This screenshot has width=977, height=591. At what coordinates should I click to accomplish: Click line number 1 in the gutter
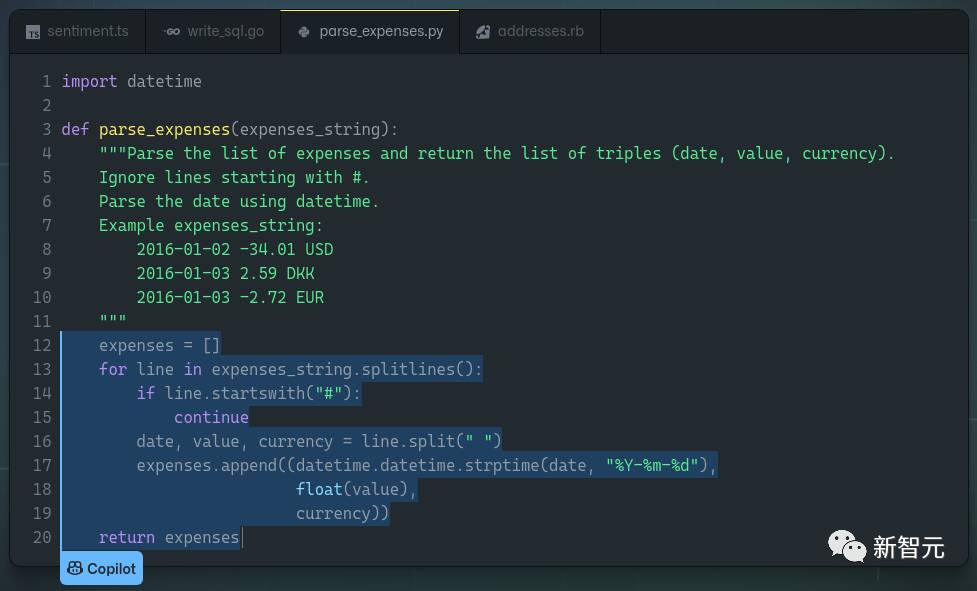[x=46, y=81]
